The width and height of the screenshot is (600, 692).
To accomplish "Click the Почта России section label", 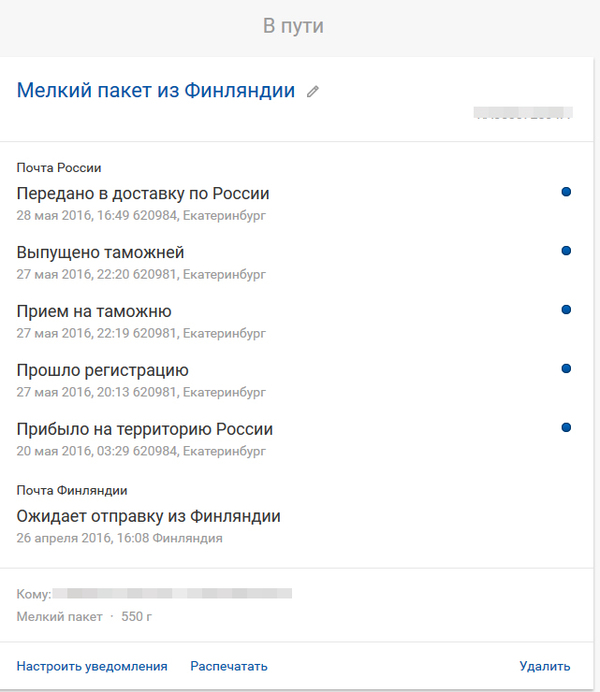I will pyautogui.click(x=59, y=168).
